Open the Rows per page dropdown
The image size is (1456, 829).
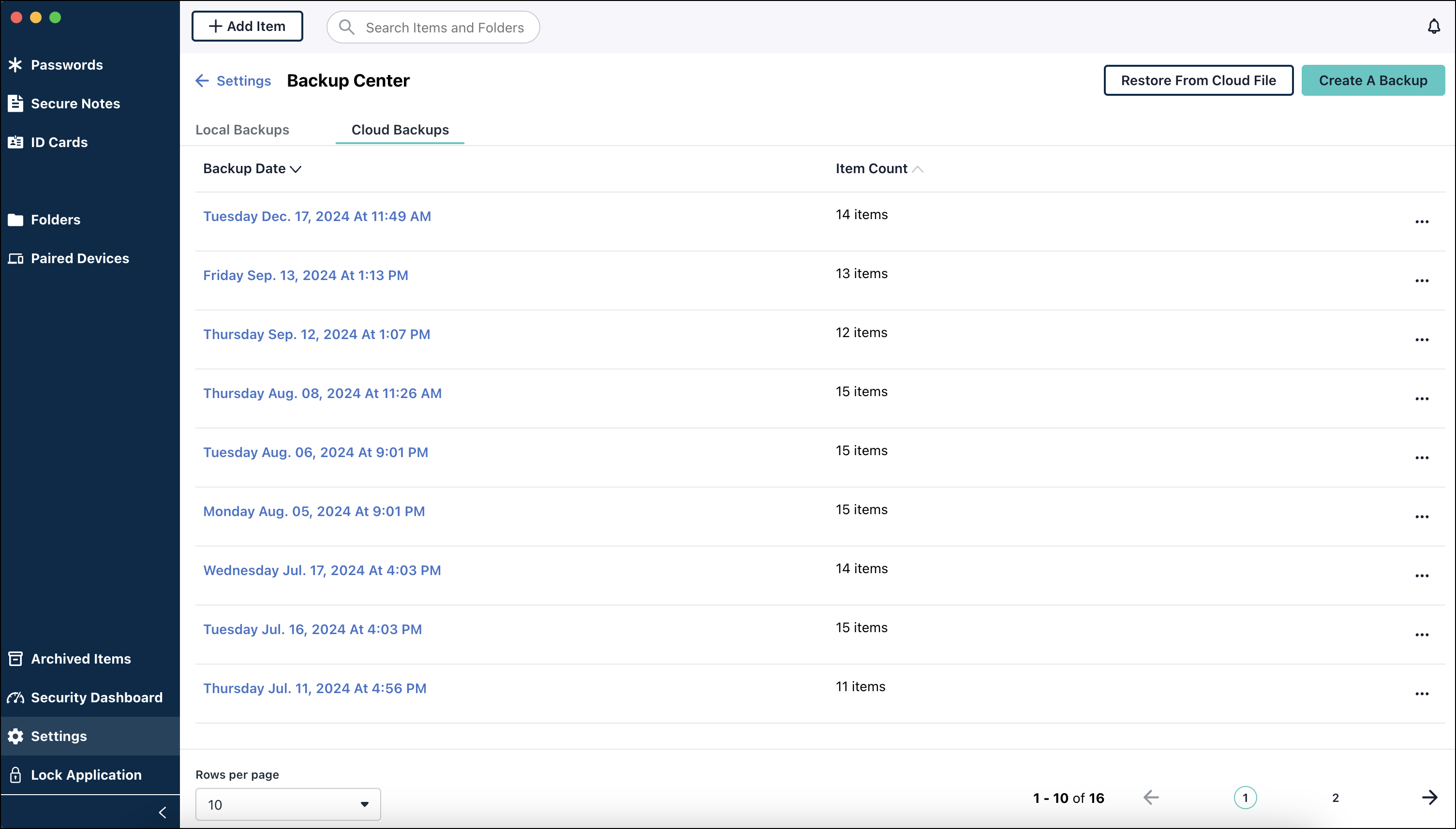tap(287, 804)
